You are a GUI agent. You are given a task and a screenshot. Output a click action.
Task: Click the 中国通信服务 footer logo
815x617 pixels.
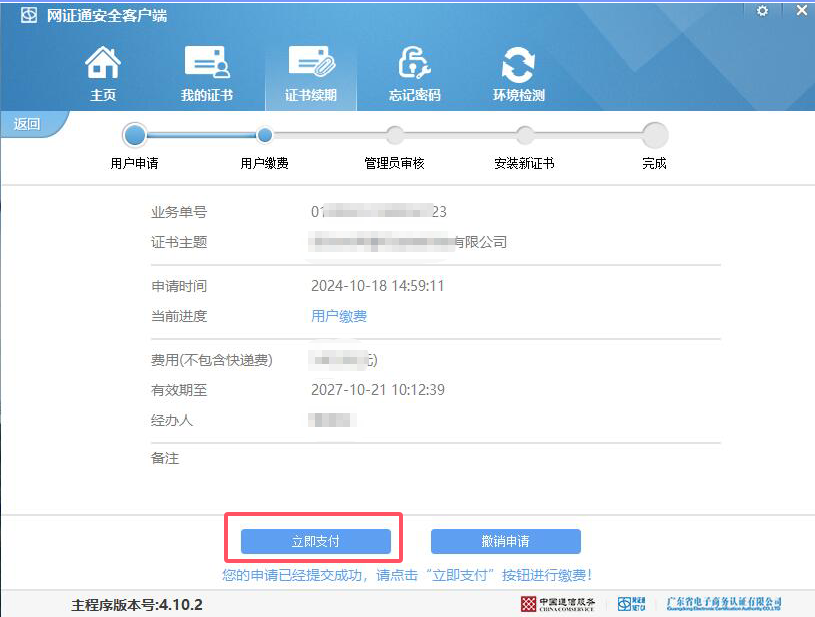pyautogui.click(x=557, y=604)
